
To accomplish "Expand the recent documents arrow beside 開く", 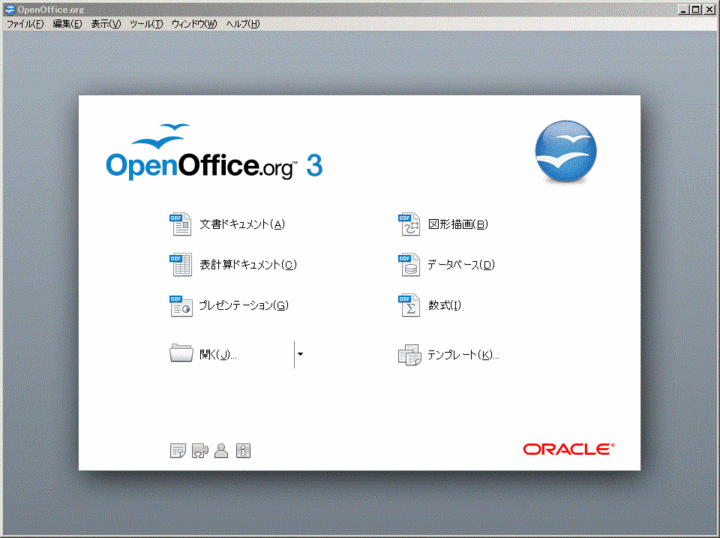I will click(300, 354).
